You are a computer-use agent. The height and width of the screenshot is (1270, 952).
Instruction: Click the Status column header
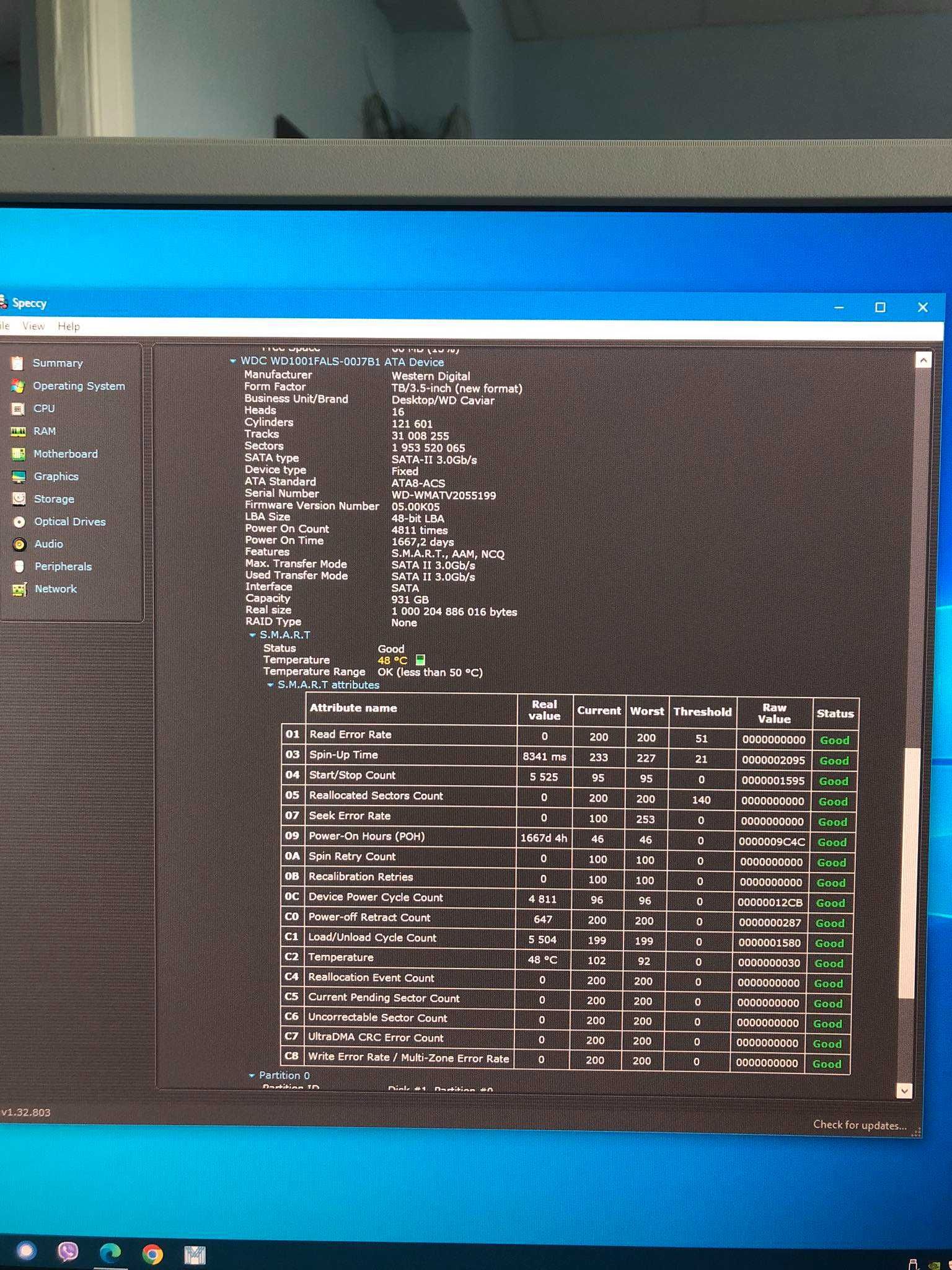click(x=835, y=714)
